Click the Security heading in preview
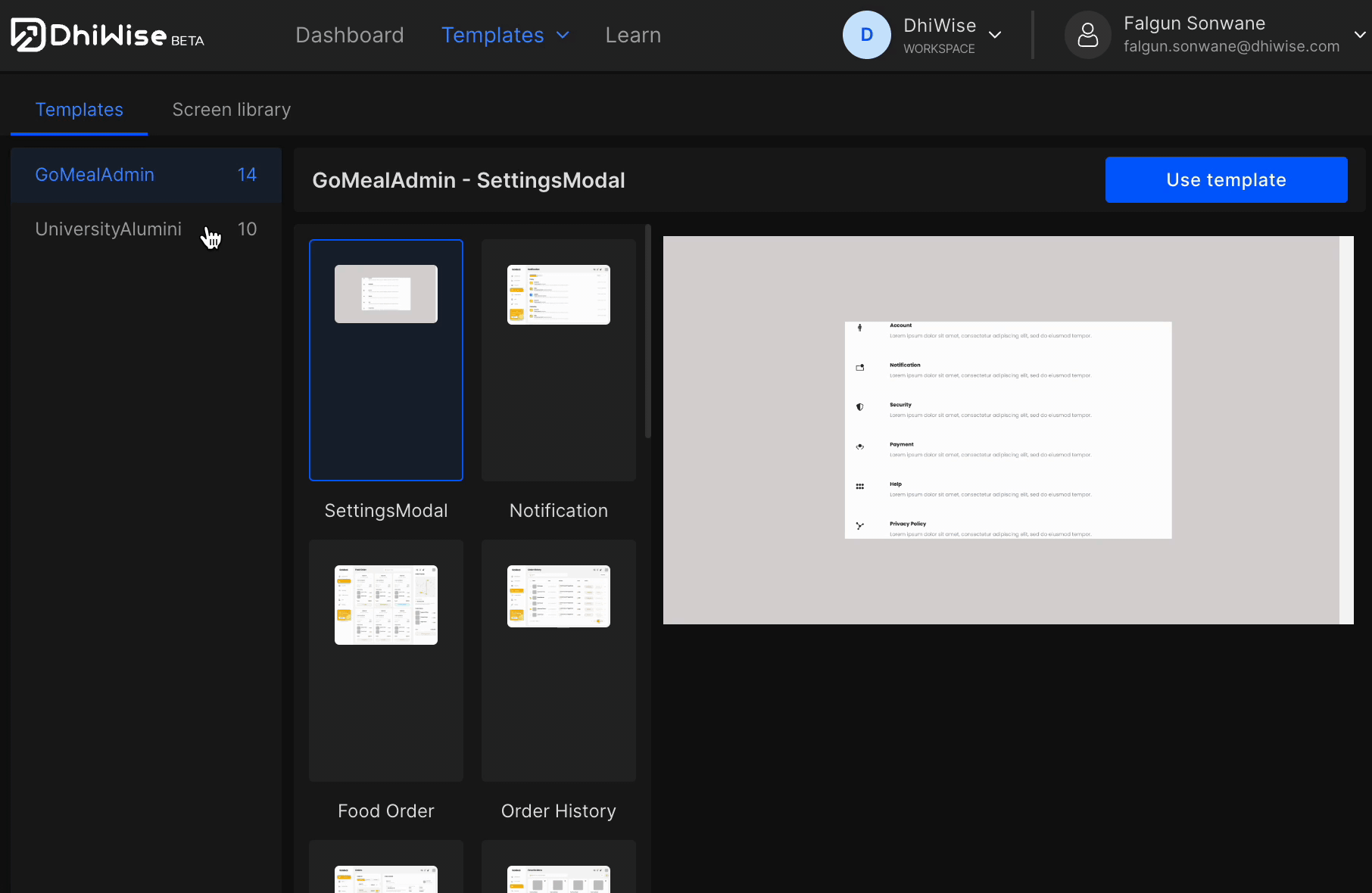Viewport: 1372px width, 893px height. (900, 405)
